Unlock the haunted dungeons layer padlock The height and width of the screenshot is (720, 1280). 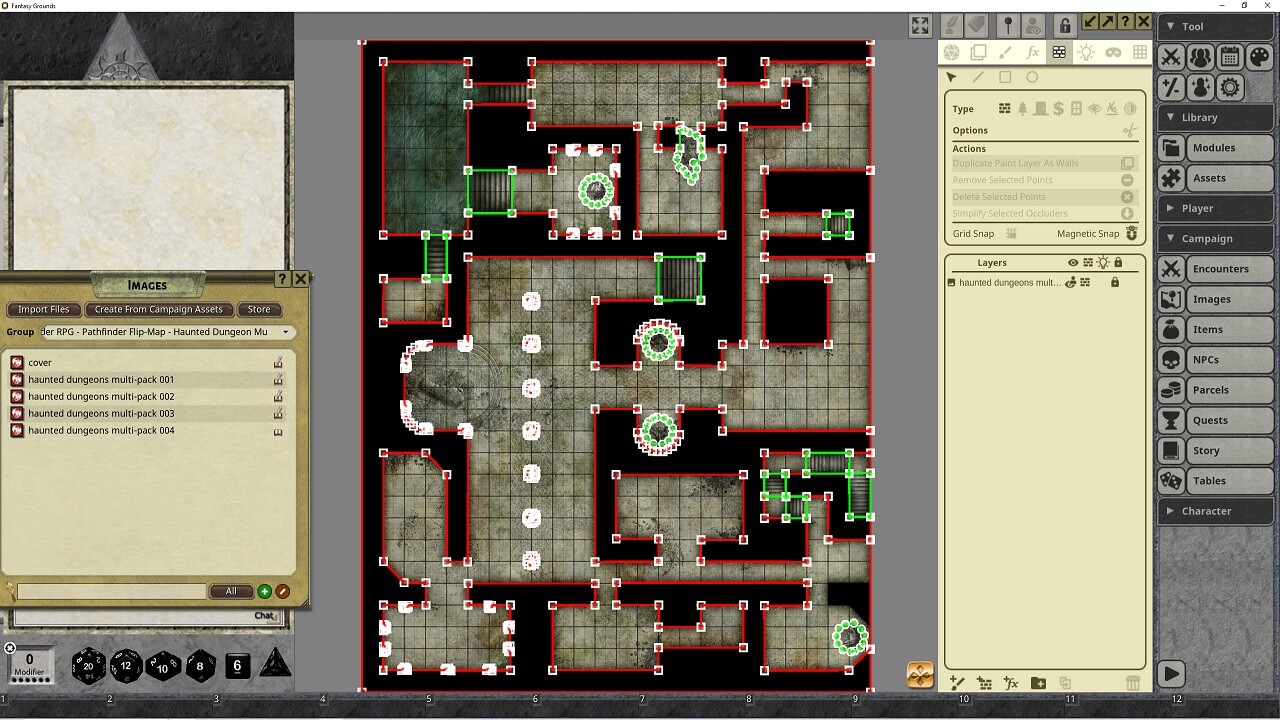pos(1115,282)
